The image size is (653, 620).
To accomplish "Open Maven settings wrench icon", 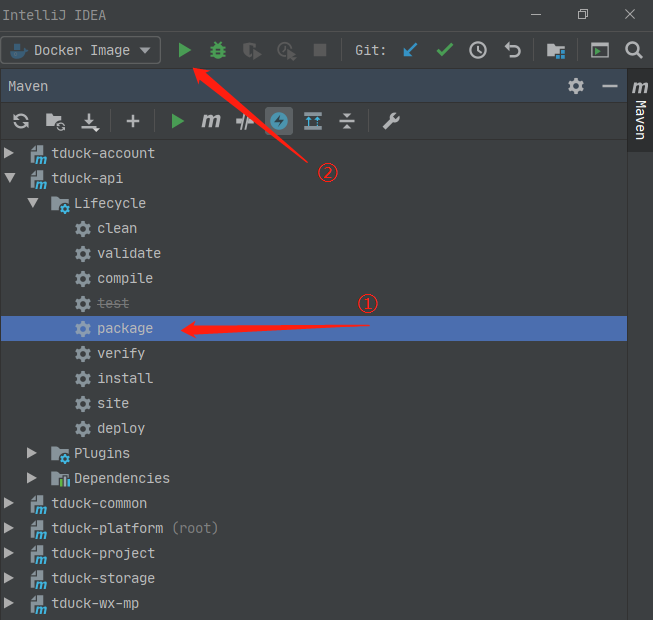I will [391, 121].
